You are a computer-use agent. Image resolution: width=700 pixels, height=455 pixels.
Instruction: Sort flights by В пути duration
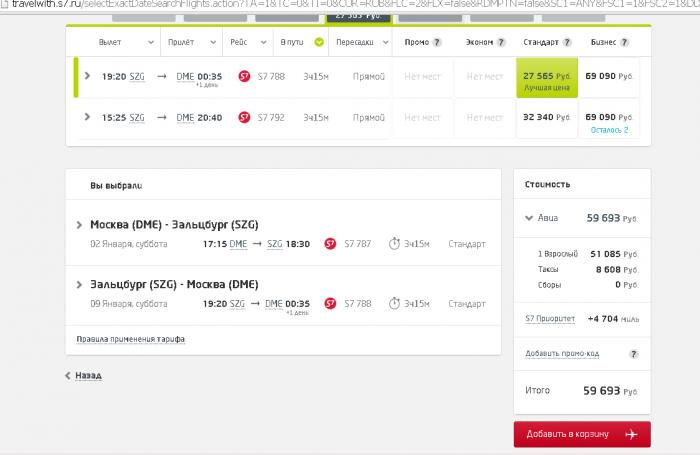(292, 42)
